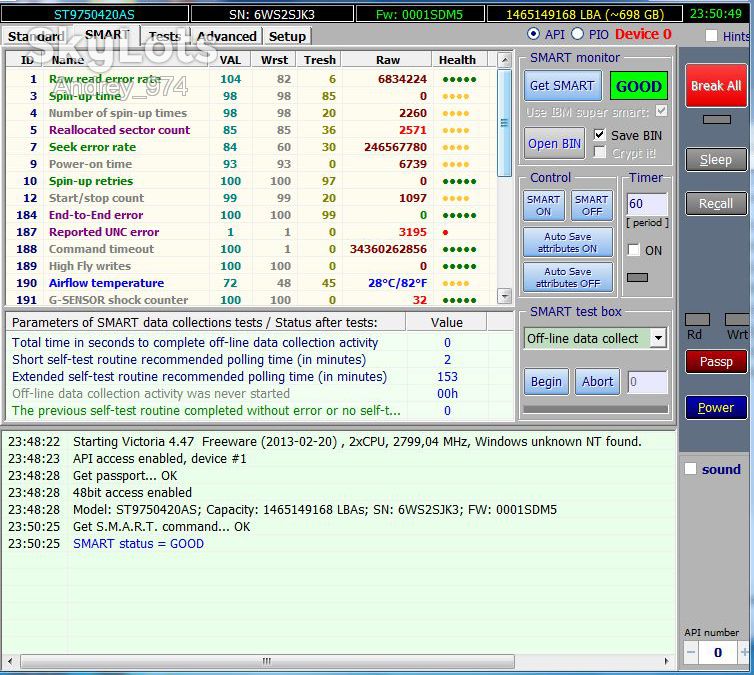Toggle the Timer ON checkbox
The image size is (754, 675).
(634, 250)
